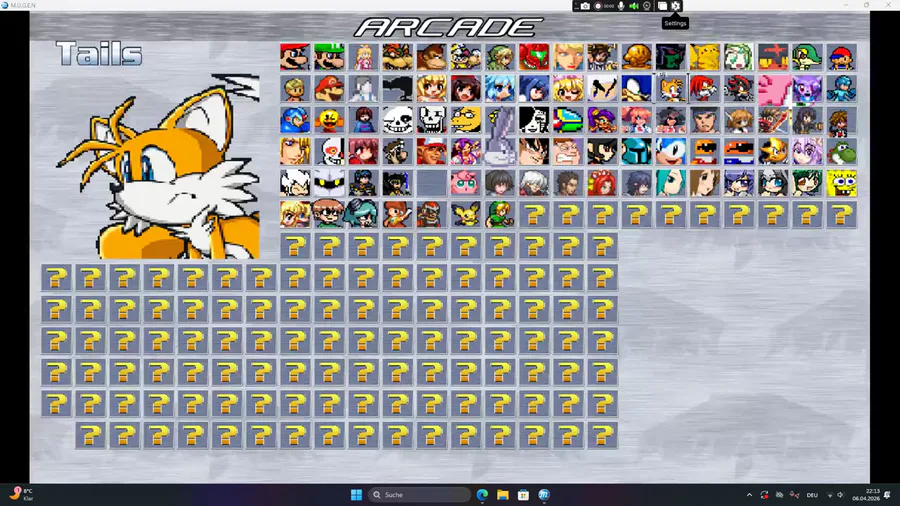Pick Shadow the Hedgehog portrait
This screenshot has width=900, height=506.
coord(739,88)
